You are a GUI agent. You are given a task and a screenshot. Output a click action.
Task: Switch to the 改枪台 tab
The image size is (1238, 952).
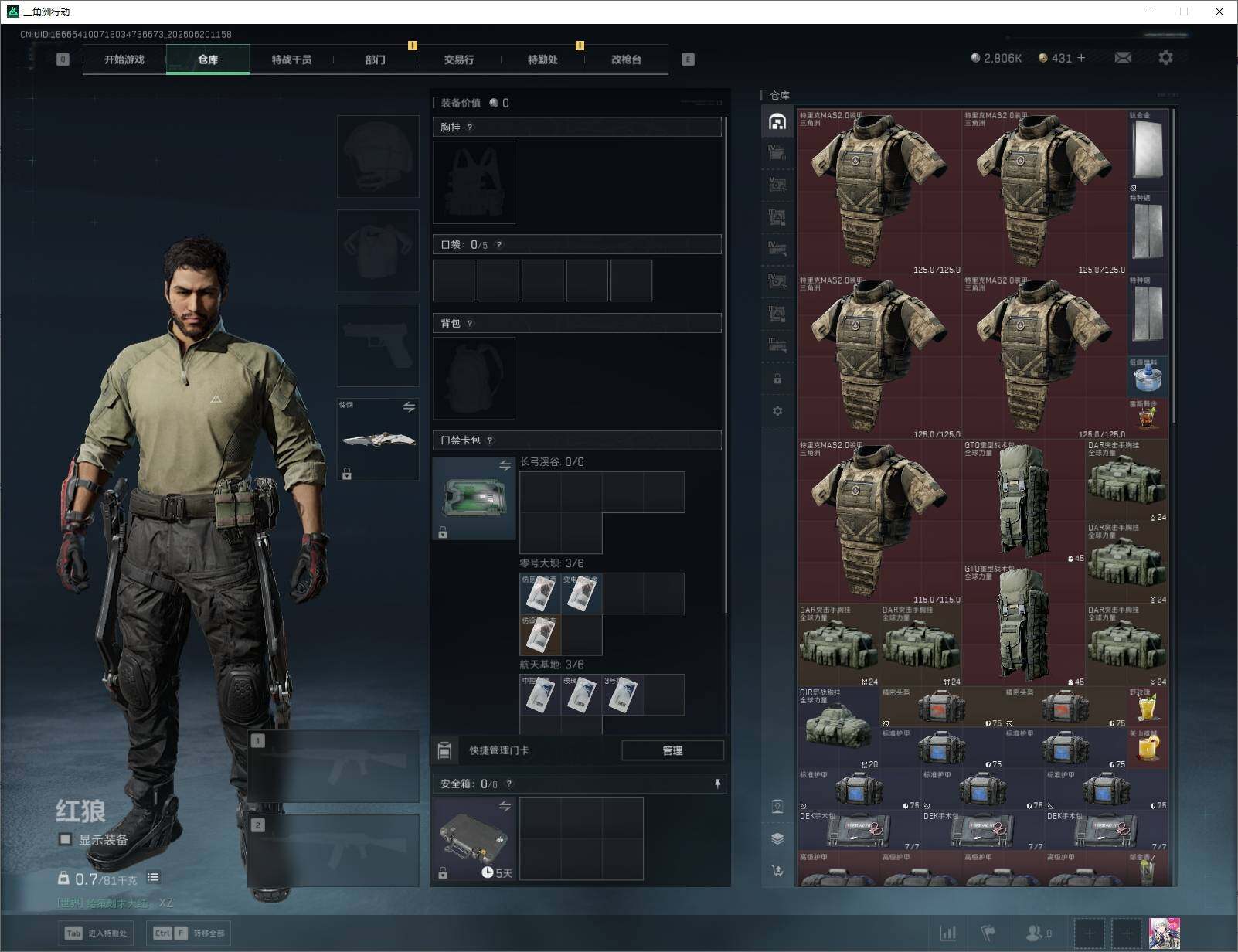[x=626, y=59]
